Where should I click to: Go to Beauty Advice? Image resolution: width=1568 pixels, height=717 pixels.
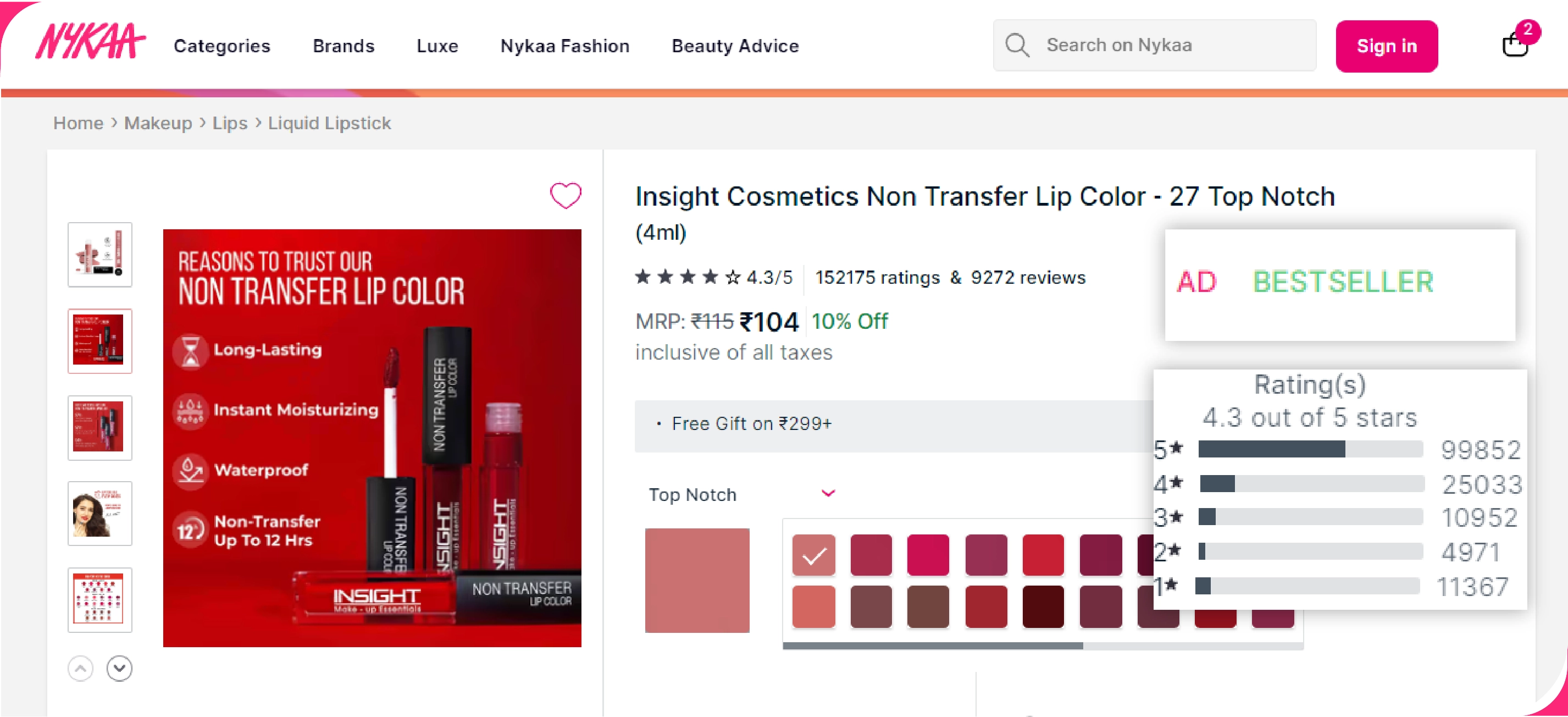(735, 46)
